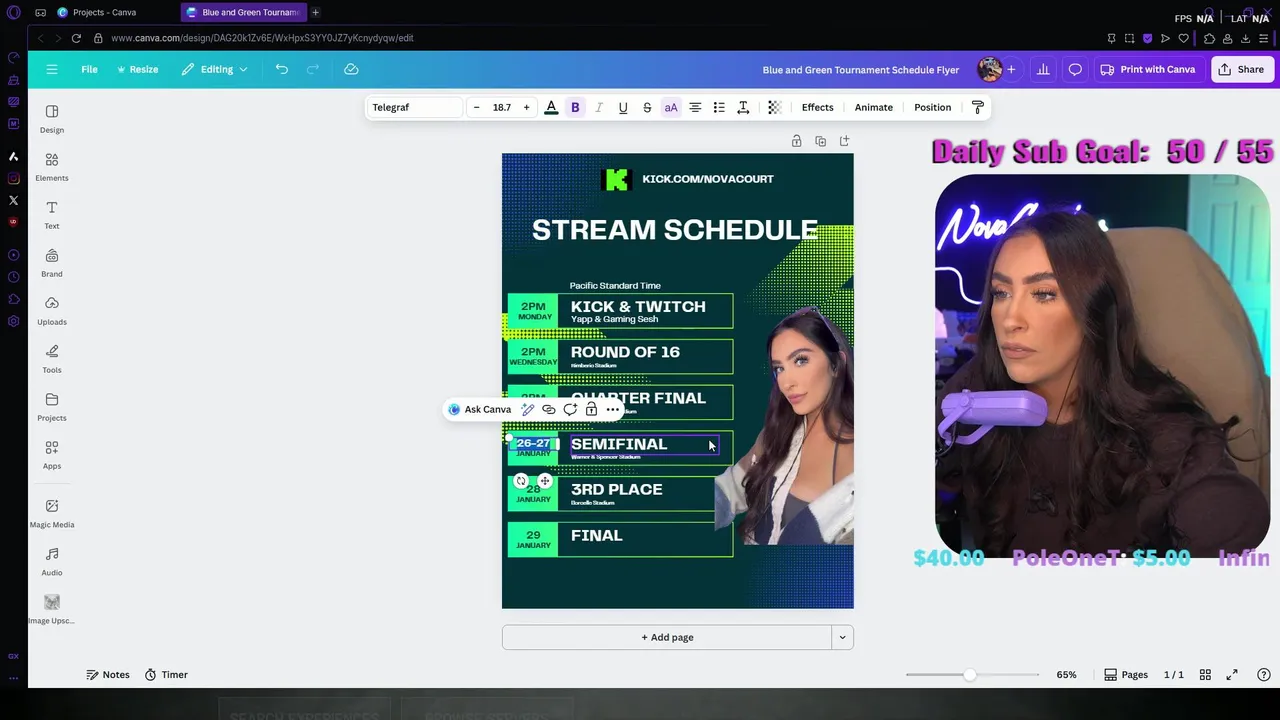Open Magic Write pencil icon
1280x720 pixels.
pos(527,409)
